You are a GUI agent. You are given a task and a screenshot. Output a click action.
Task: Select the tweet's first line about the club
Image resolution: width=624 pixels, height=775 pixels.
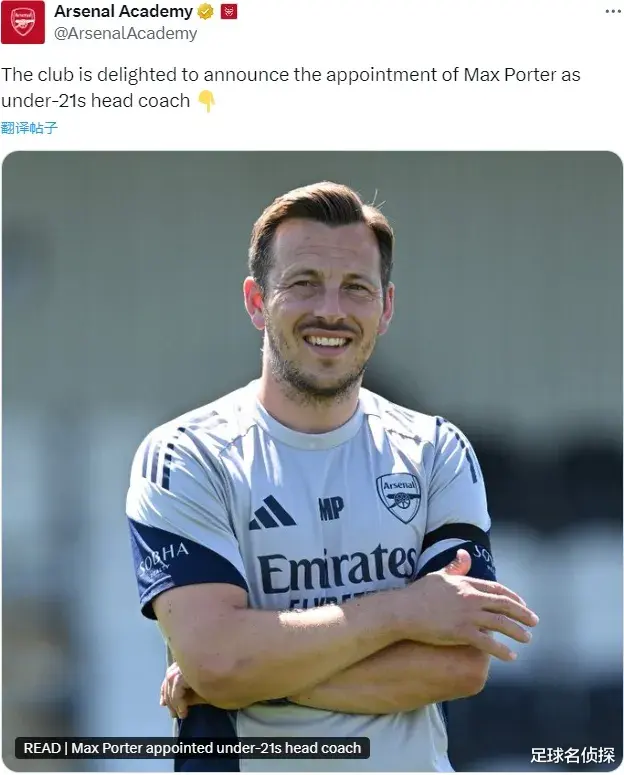pos(291,75)
